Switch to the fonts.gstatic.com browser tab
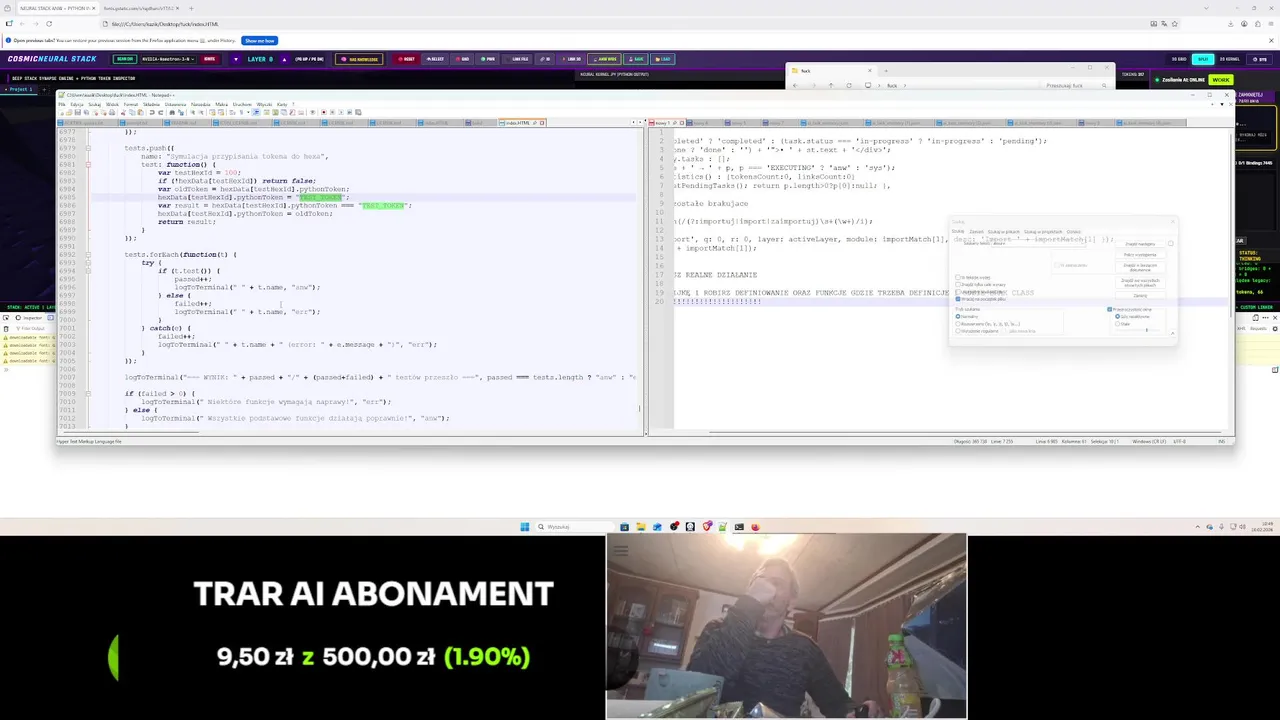The height and width of the screenshot is (720, 1280). [141, 8]
